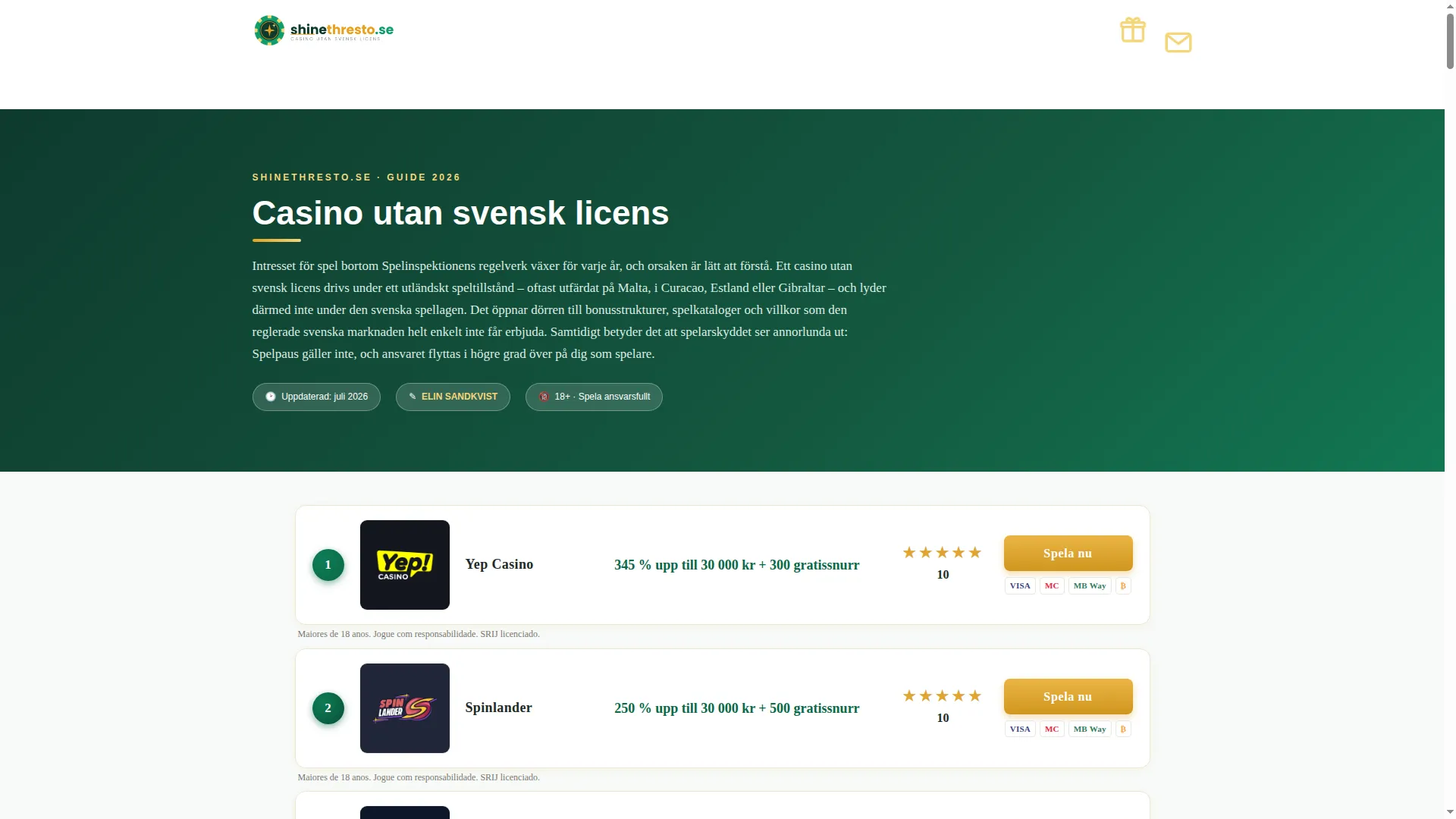Click the scrollbar down arrow

coord(1450,812)
